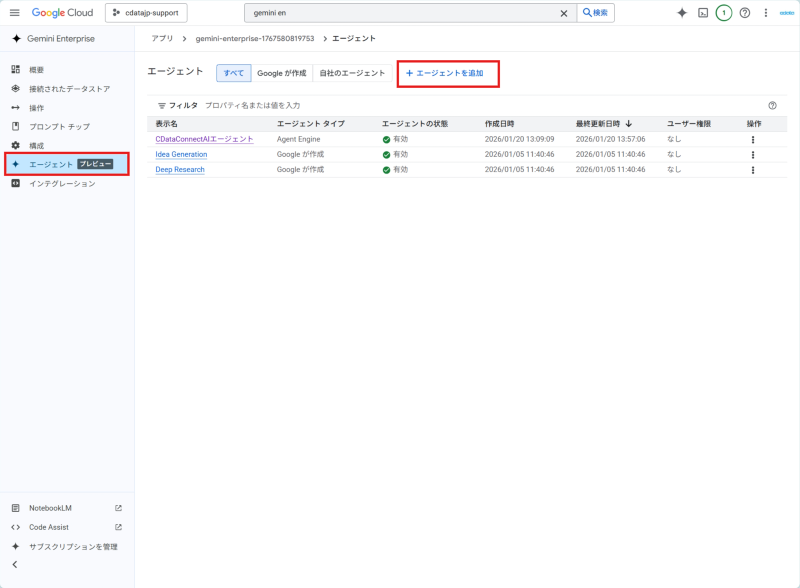Click the 検索 search button
Viewport: 800px width, 588px height.
(595, 13)
